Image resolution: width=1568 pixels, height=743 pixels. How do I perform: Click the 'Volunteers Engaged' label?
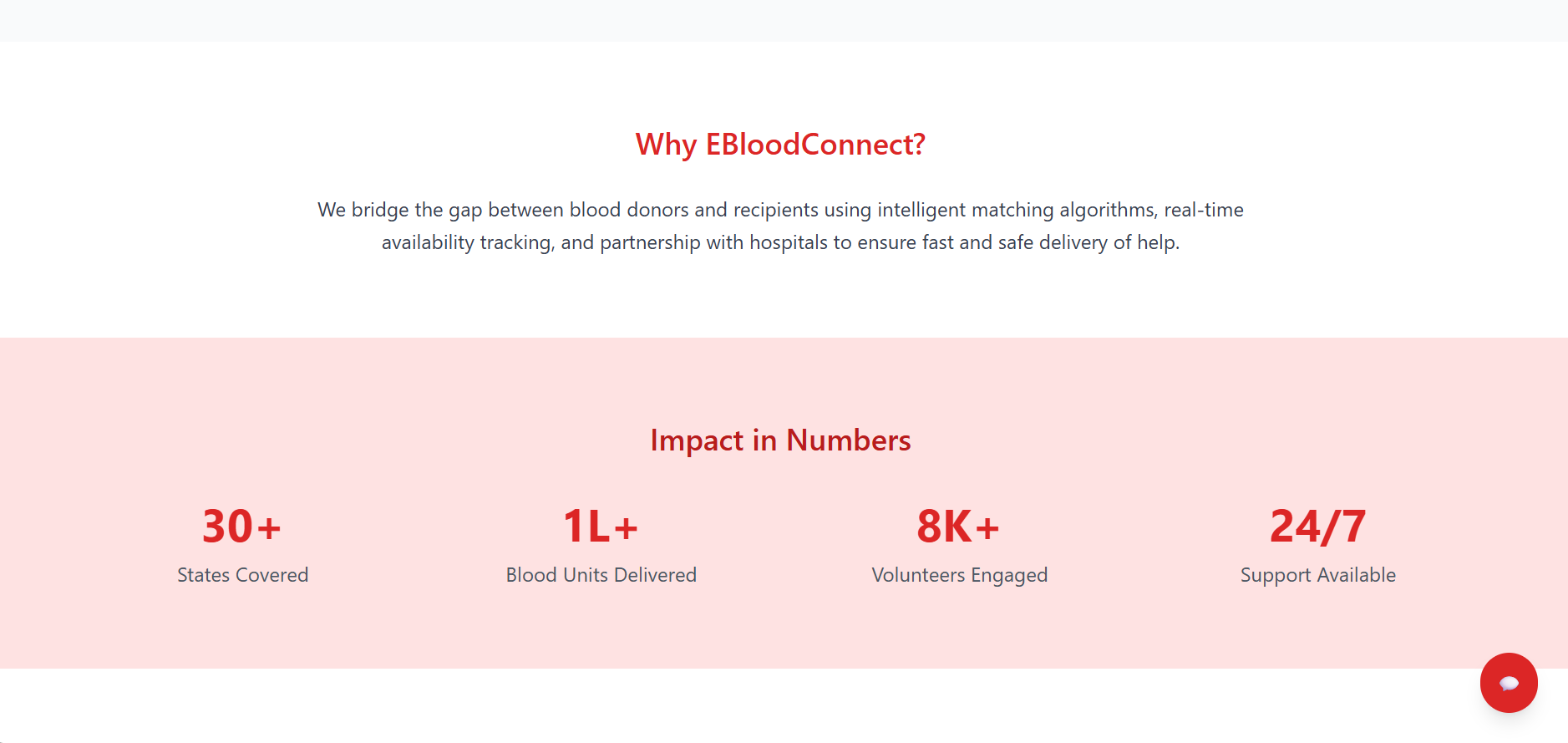tap(960, 576)
